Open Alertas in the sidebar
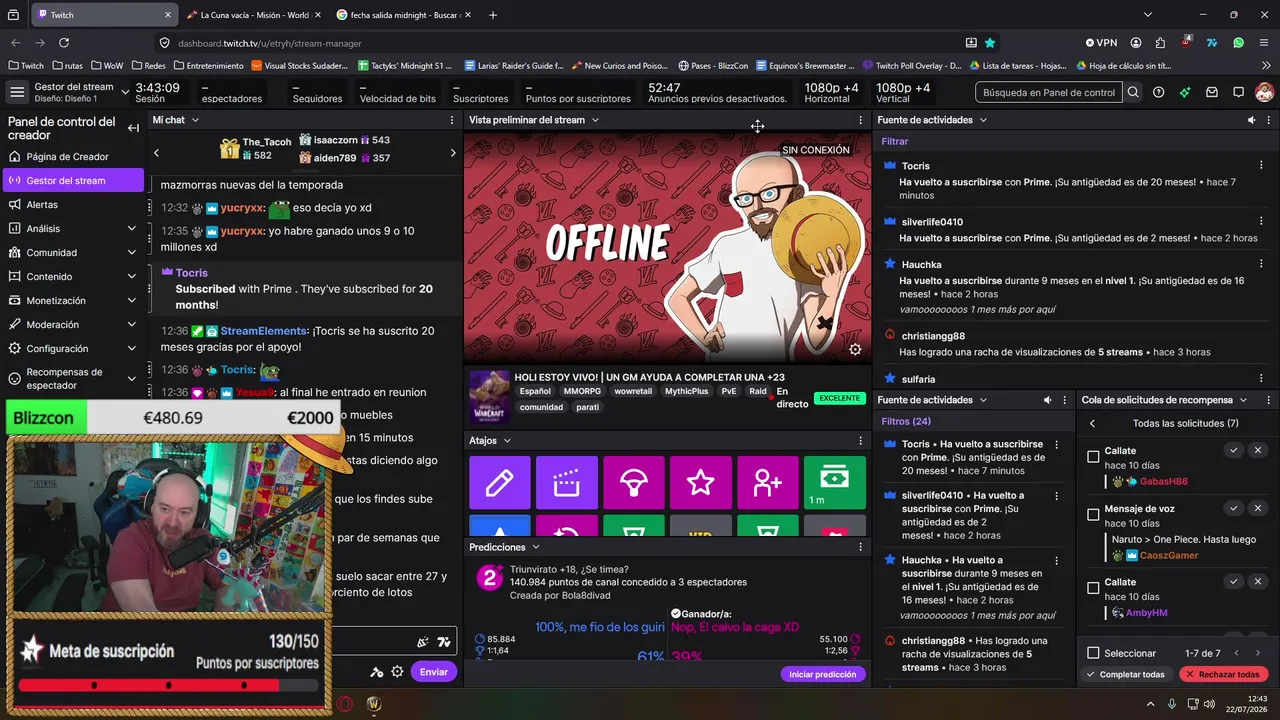1280x720 pixels. (x=72, y=205)
